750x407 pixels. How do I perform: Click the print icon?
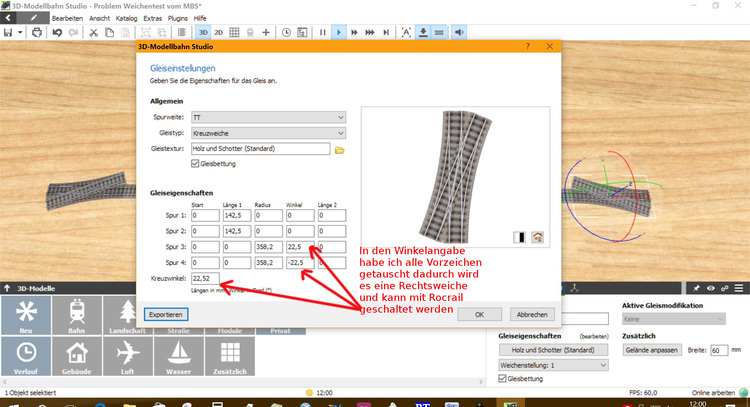[x=36, y=32]
